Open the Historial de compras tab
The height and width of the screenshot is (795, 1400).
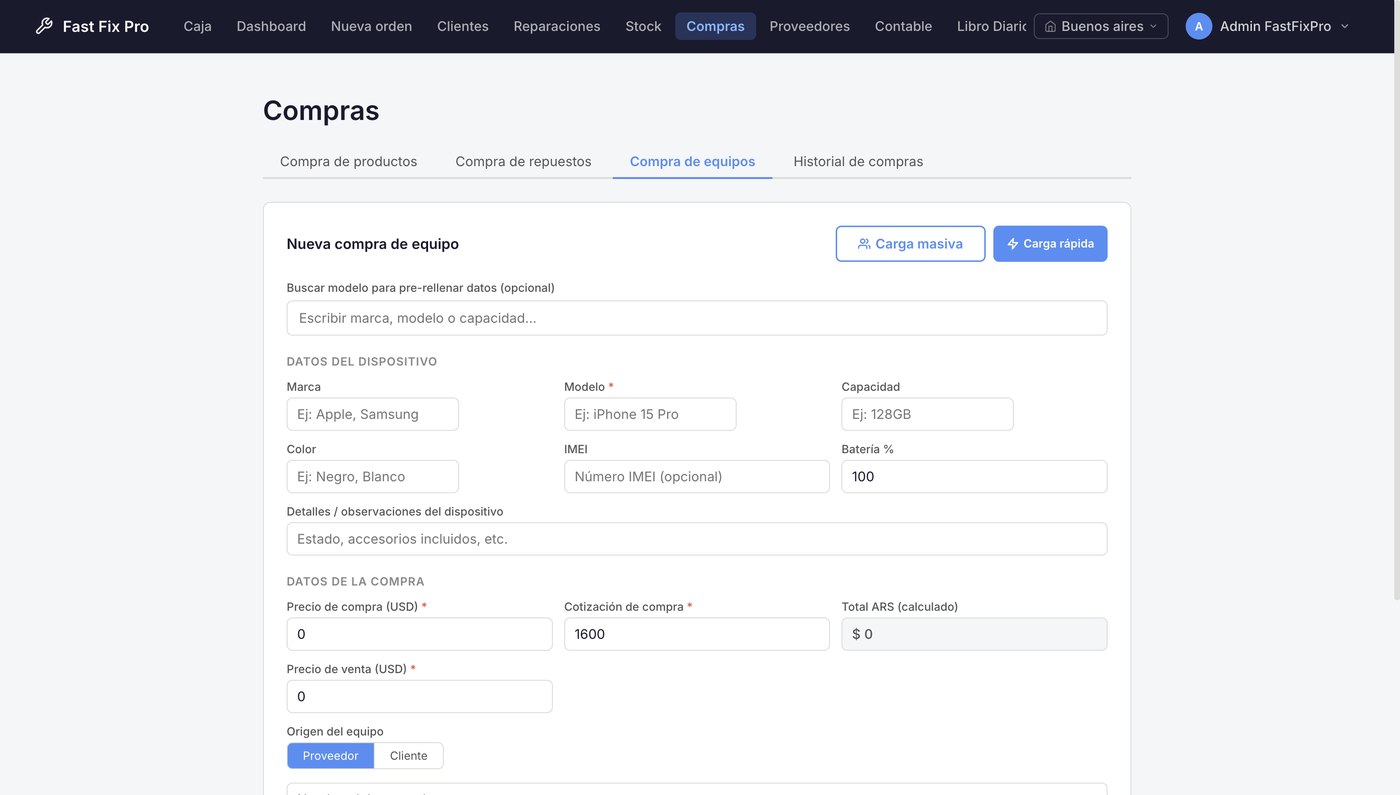pyautogui.click(x=858, y=161)
